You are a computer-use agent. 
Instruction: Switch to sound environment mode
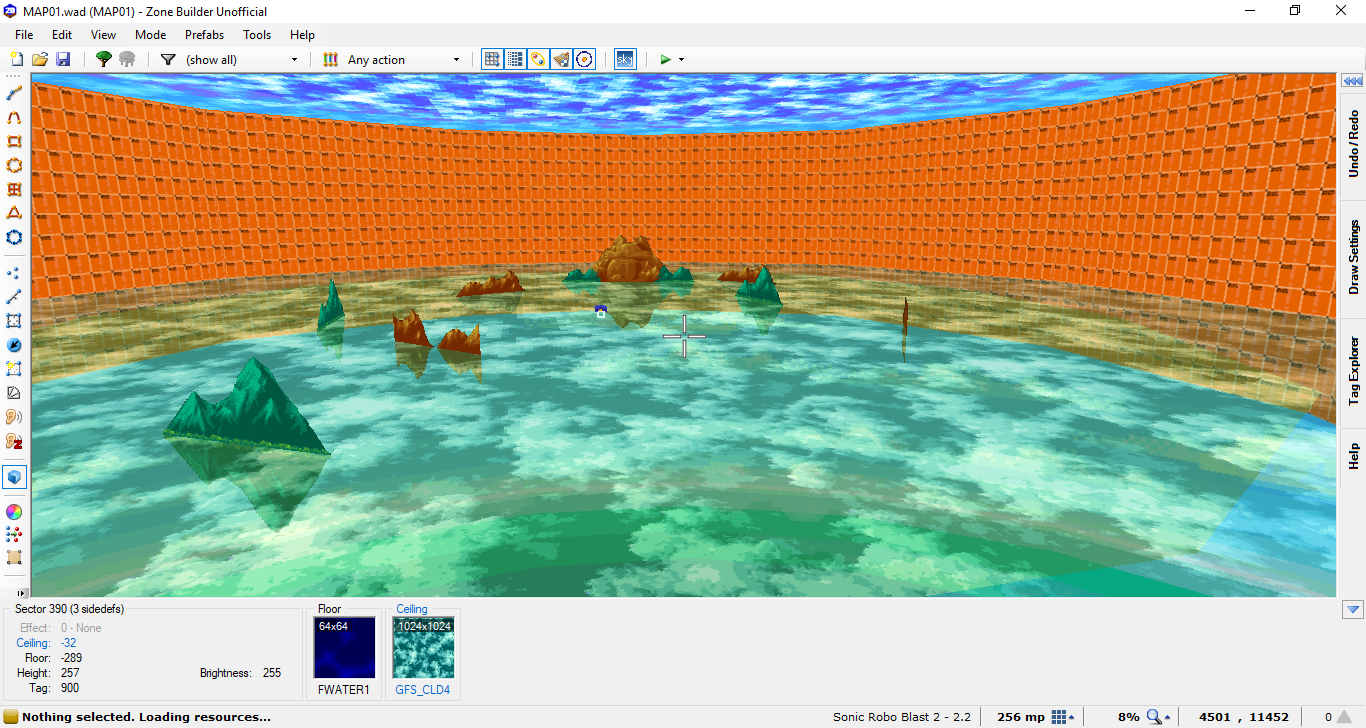(14, 441)
